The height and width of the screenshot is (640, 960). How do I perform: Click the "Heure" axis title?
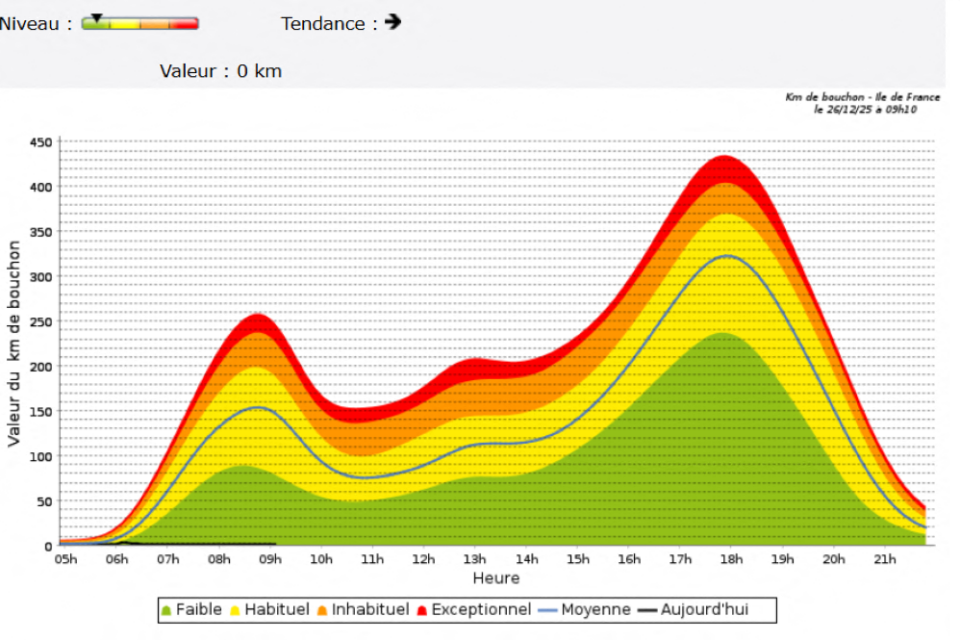pyautogui.click(x=496, y=578)
